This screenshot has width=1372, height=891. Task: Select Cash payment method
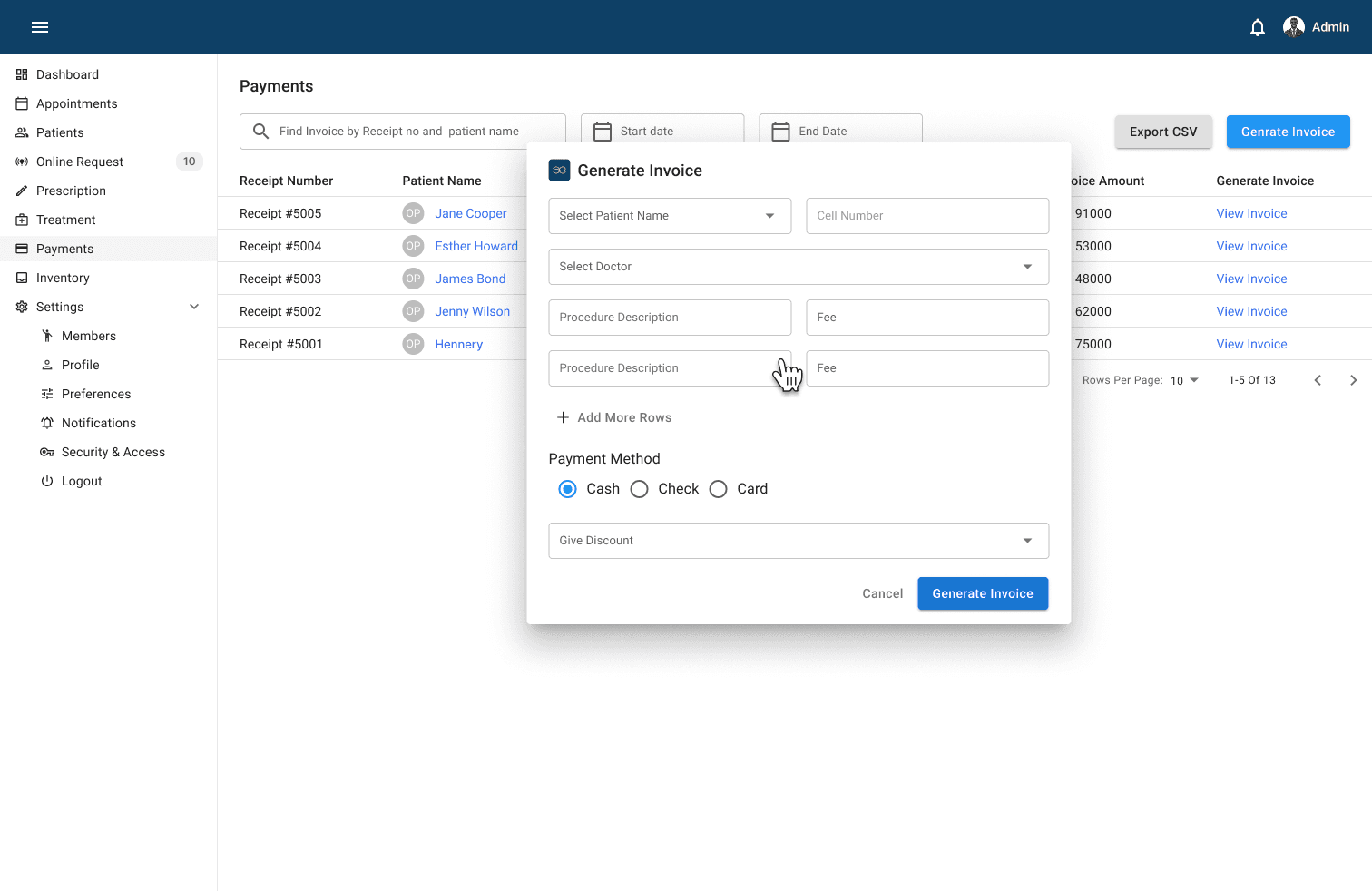point(568,489)
